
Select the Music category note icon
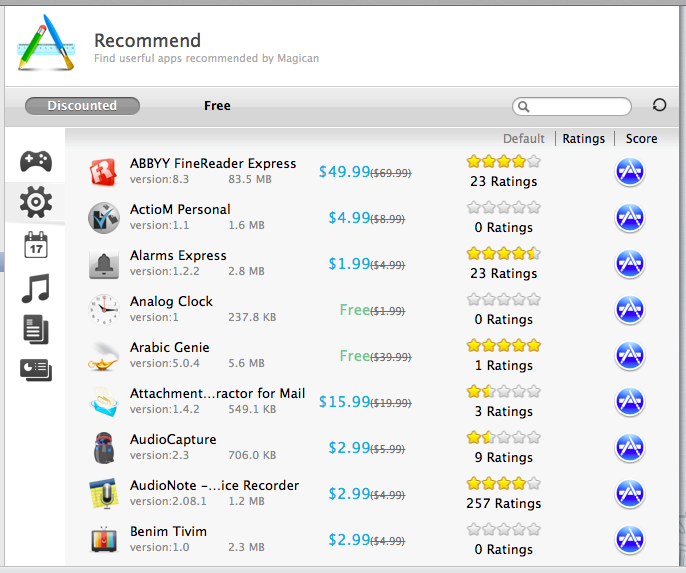pos(36,288)
